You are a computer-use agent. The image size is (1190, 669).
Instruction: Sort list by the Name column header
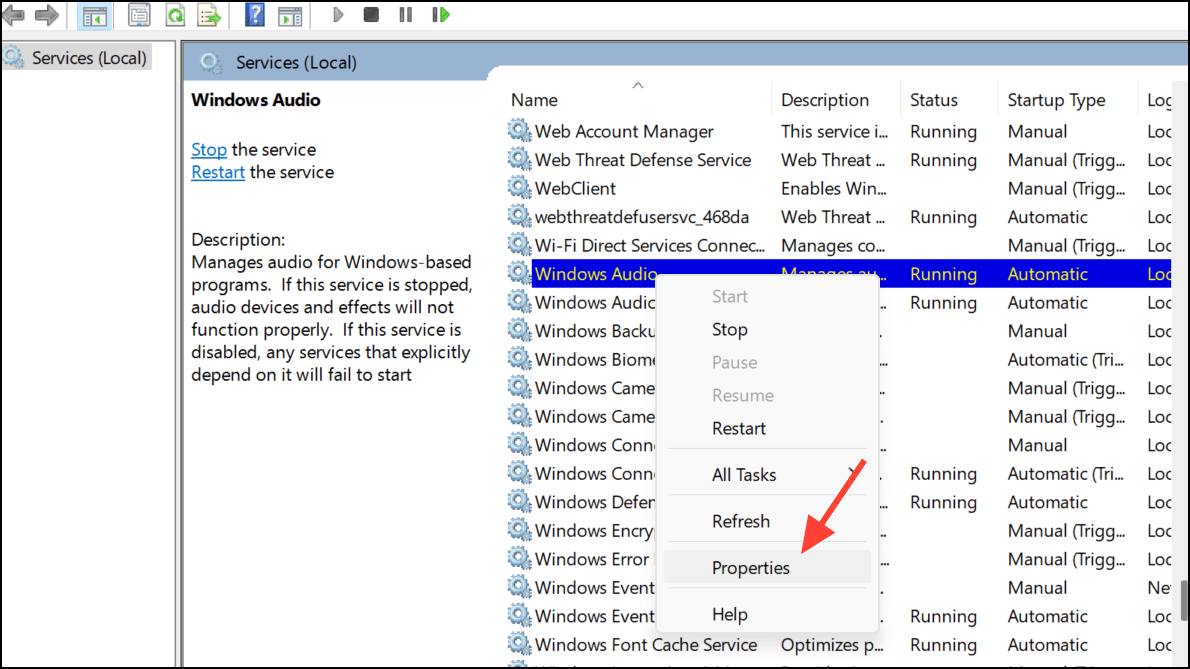[x=534, y=100]
